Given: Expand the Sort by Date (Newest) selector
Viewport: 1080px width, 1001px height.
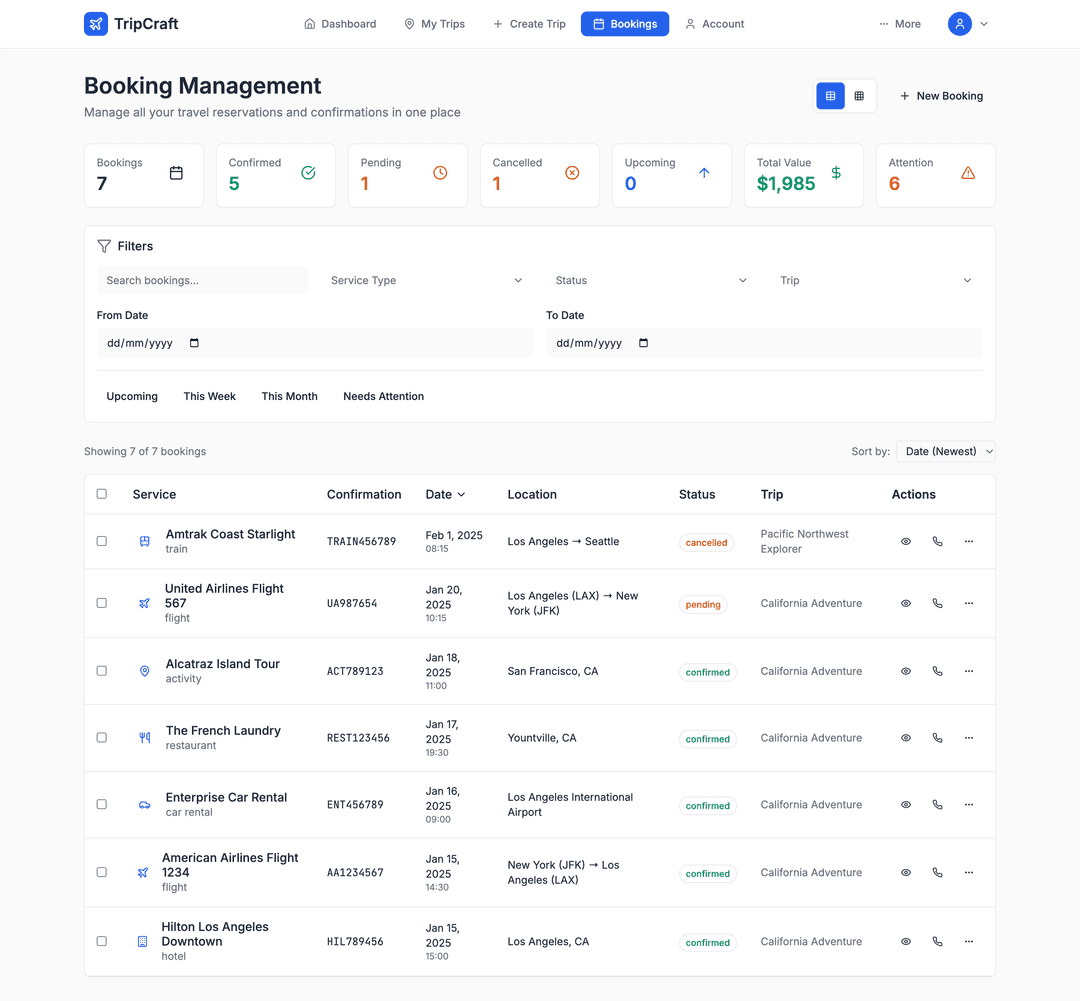Looking at the screenshot, I should pos(945,451).
